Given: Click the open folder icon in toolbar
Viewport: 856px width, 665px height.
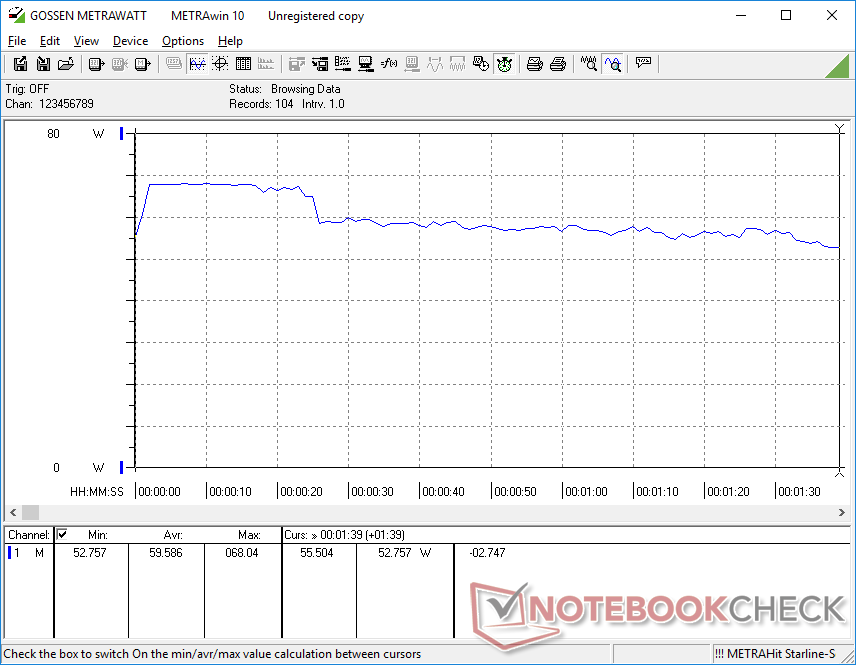Looking at the screenshot, I should pyautogui.click(x=66, y=64).
